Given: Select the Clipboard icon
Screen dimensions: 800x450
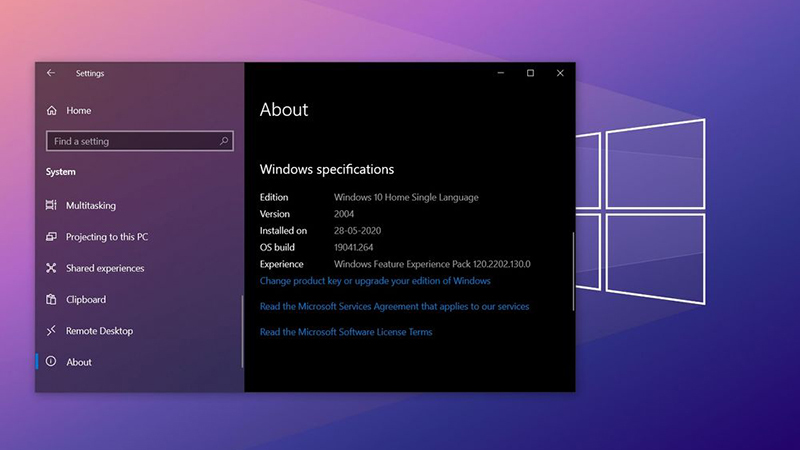Looking at the screenshot, I should click(x=51, y=299).
